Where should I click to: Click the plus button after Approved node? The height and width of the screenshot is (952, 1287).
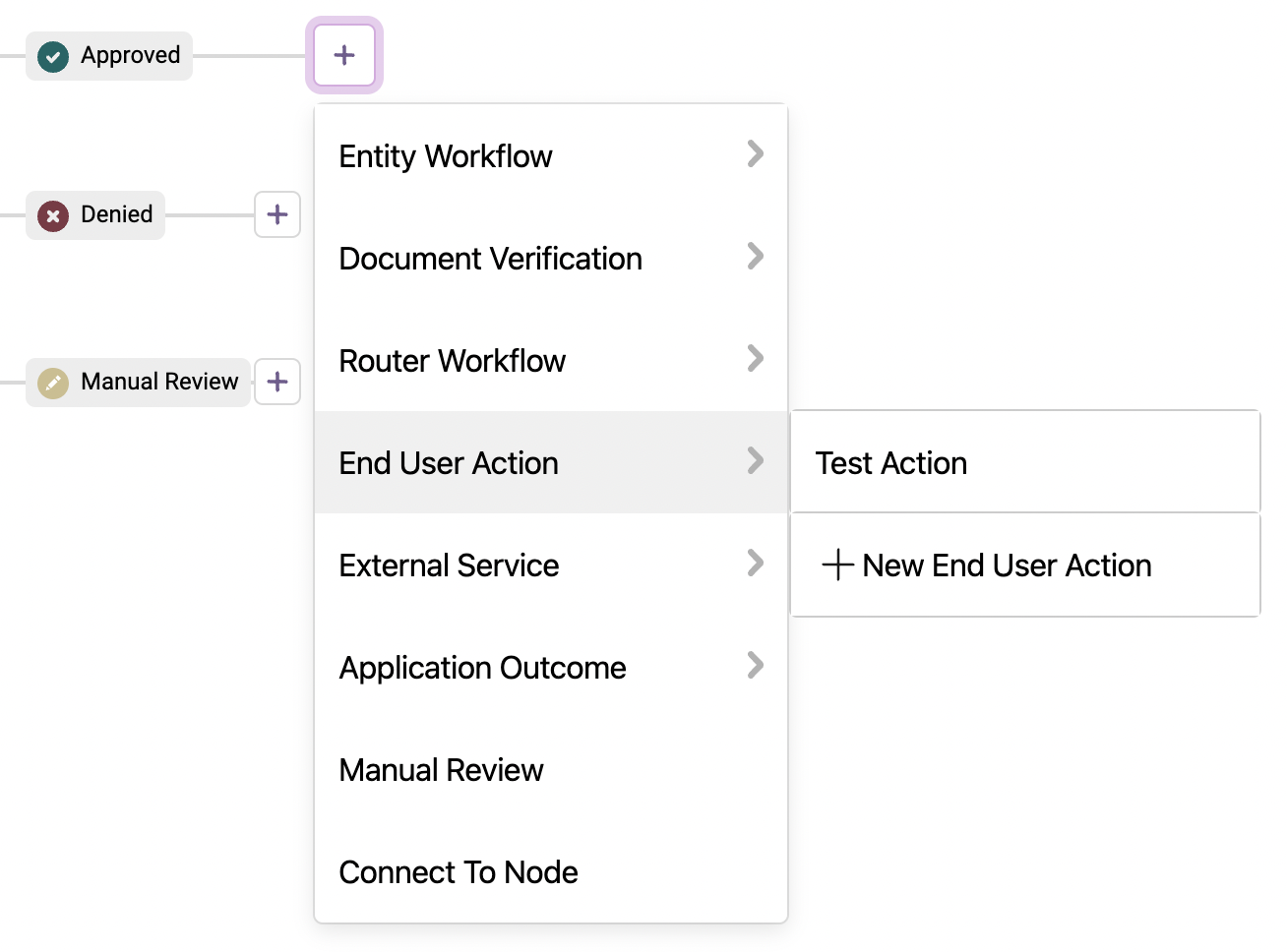click(x=344, y=55)
